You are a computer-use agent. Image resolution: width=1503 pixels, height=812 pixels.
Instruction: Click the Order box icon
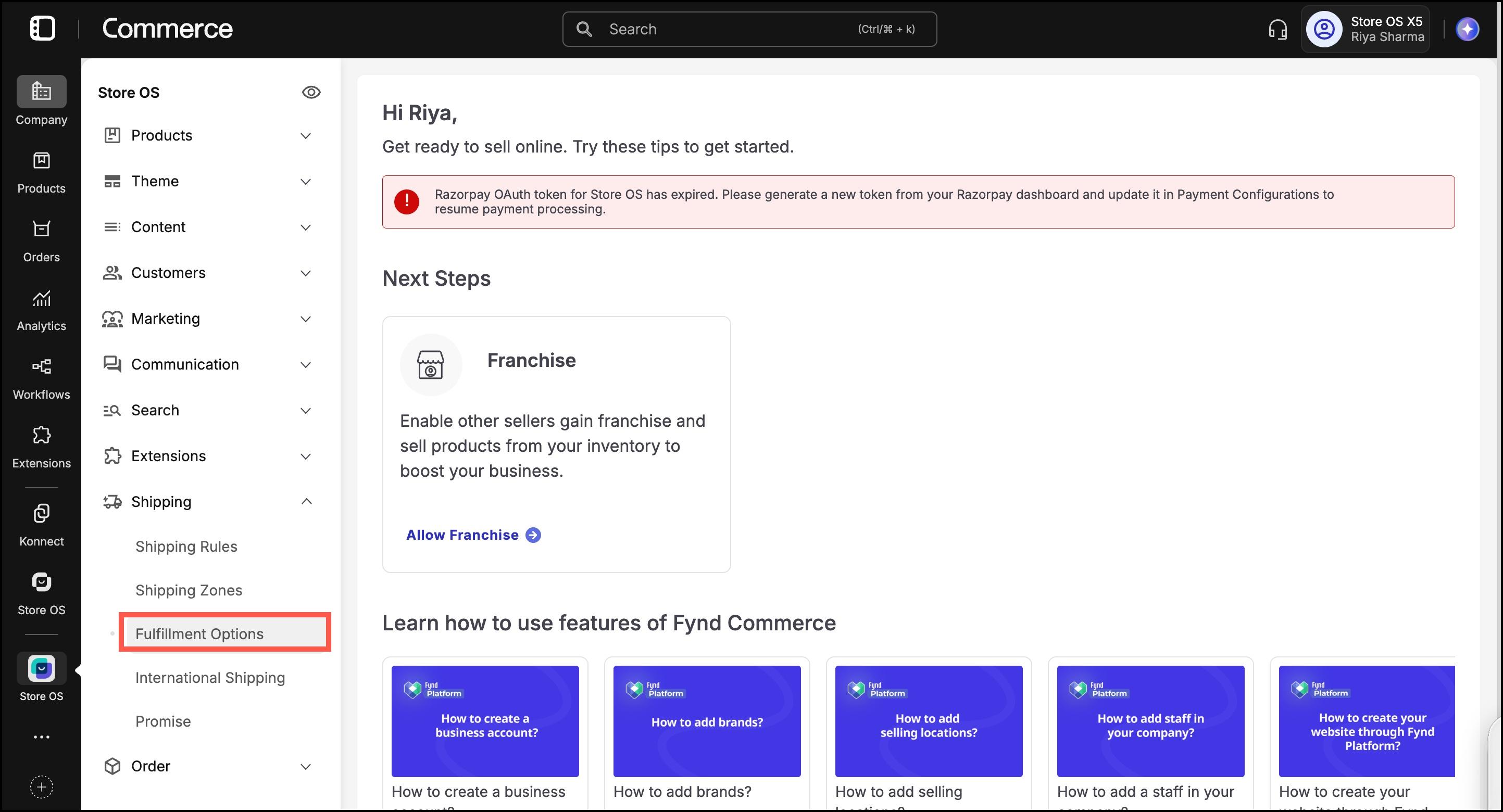[112, 766]
